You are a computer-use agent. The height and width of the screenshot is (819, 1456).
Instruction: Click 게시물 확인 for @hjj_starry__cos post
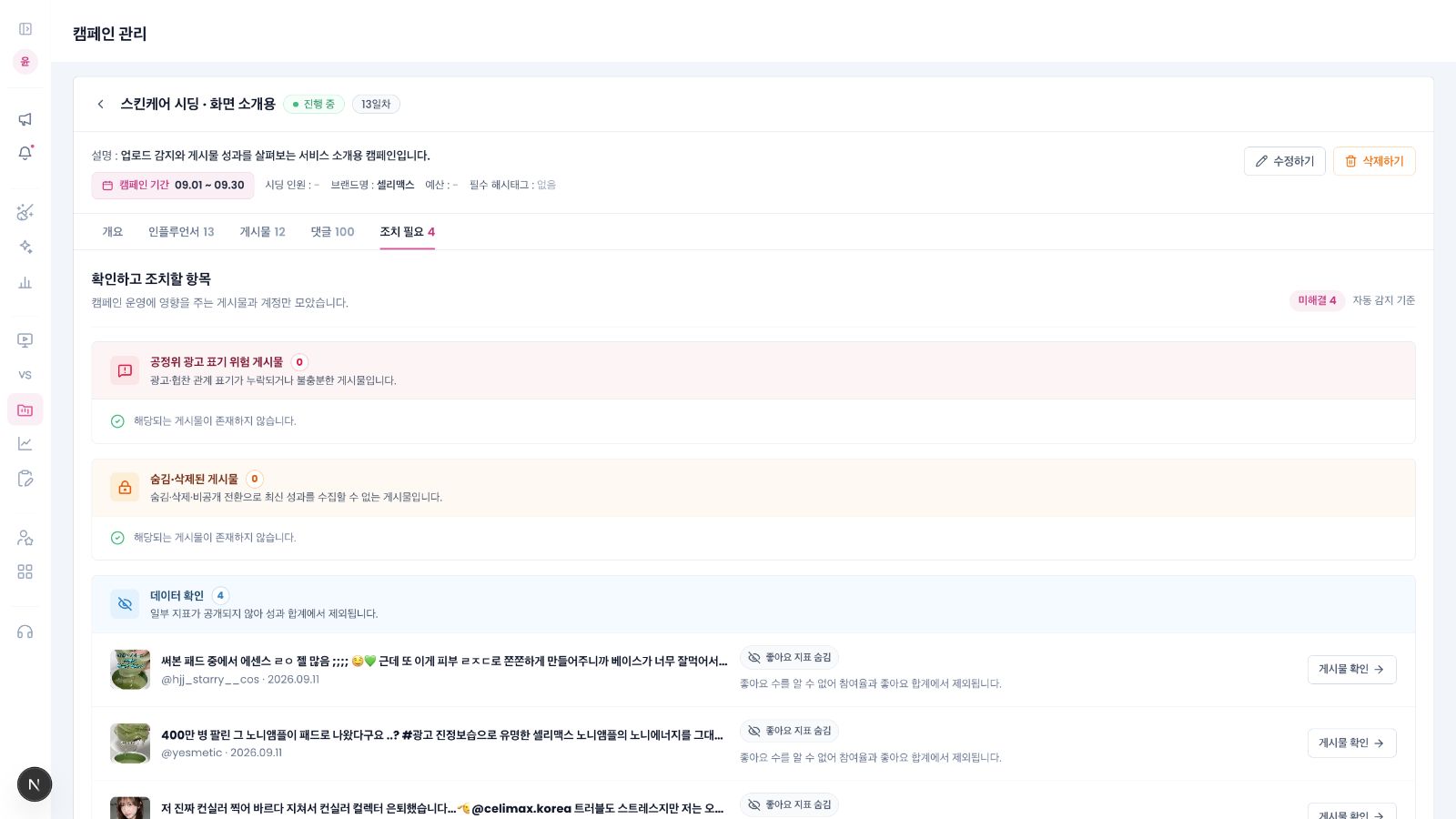(1352, 669)
